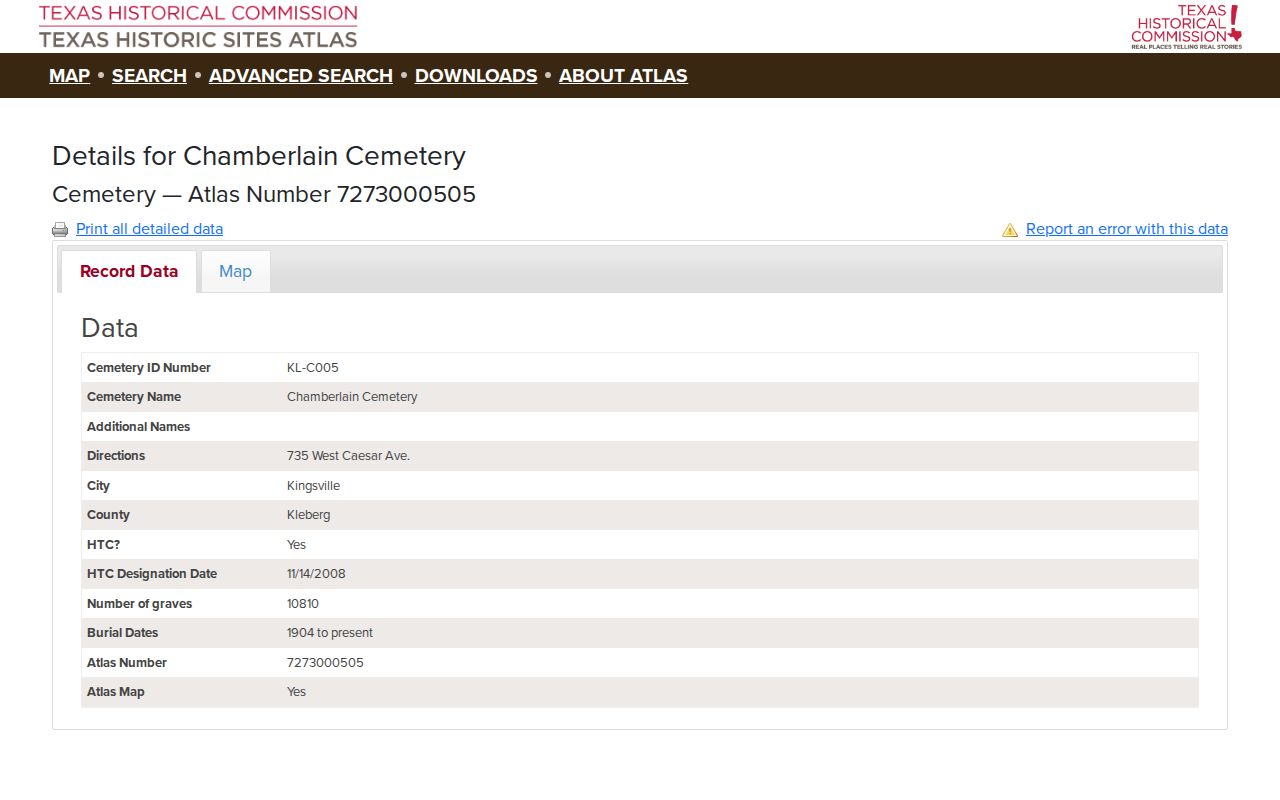Visit the ABOUT ATLAS page
This screenshot has width=1280, height=800.
(x=623, y=76)
